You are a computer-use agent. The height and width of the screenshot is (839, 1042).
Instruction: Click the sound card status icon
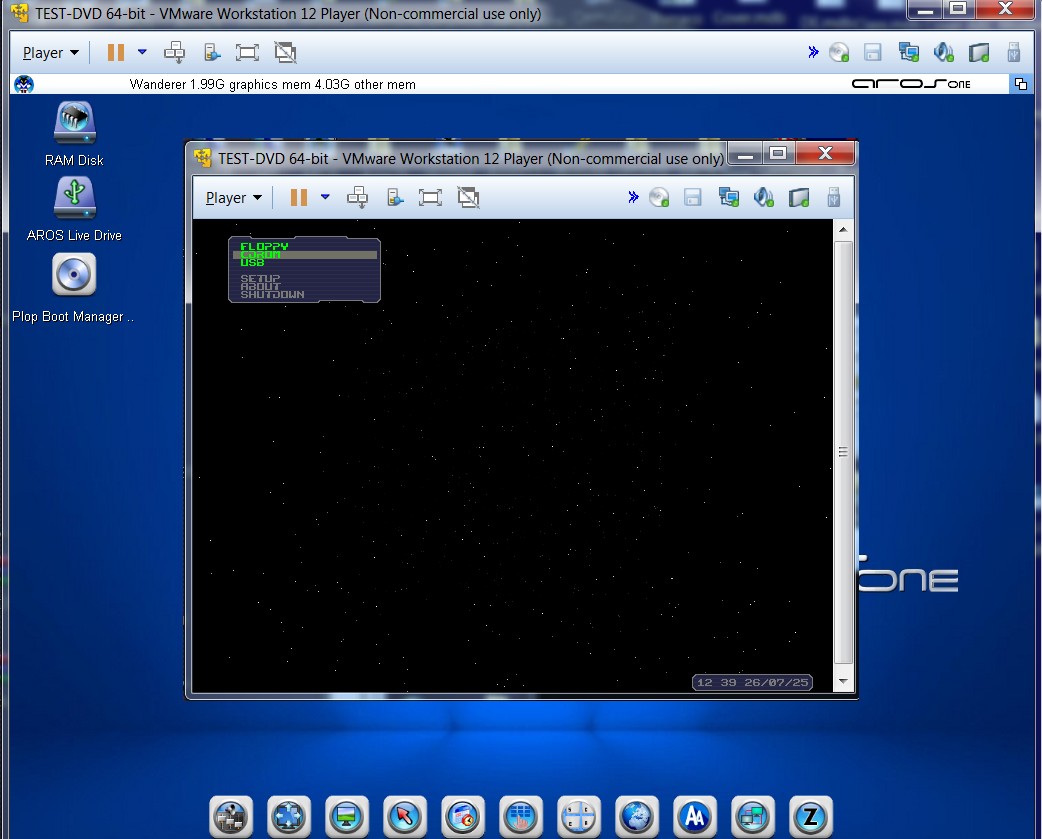(x=764, y=197)
